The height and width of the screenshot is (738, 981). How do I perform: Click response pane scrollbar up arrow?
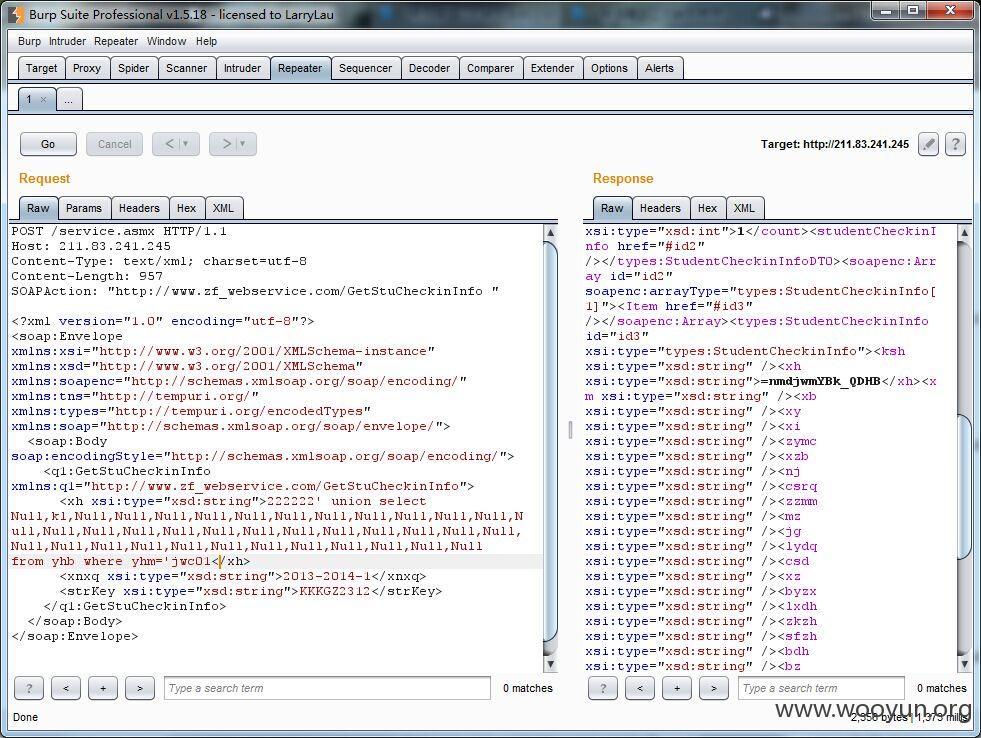[964, 233]
